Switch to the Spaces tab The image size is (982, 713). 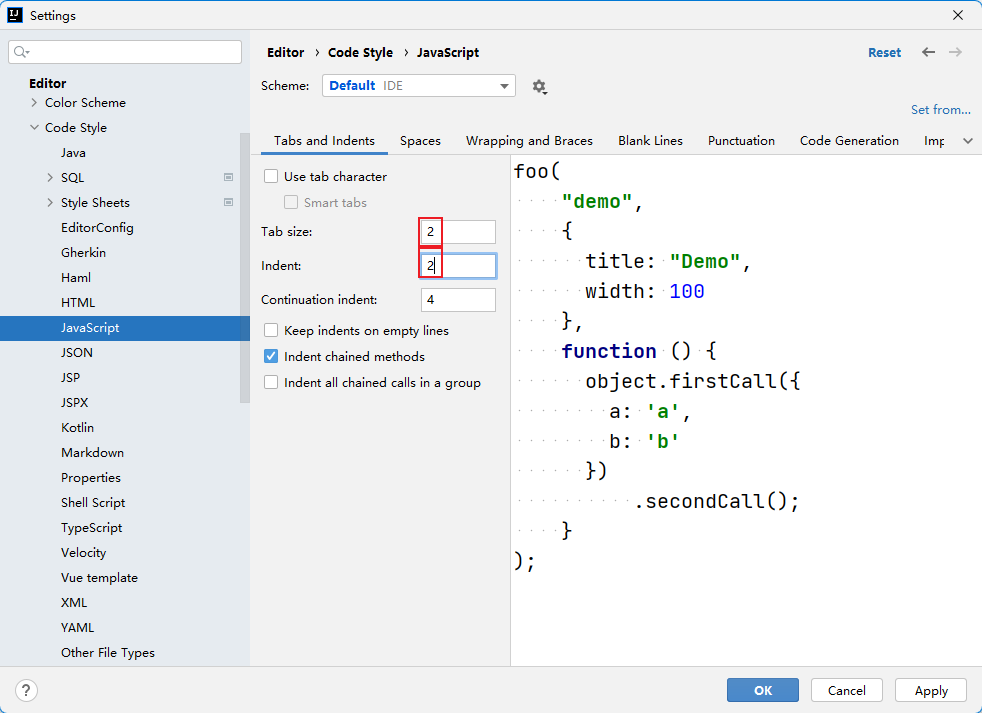point(420,141)
